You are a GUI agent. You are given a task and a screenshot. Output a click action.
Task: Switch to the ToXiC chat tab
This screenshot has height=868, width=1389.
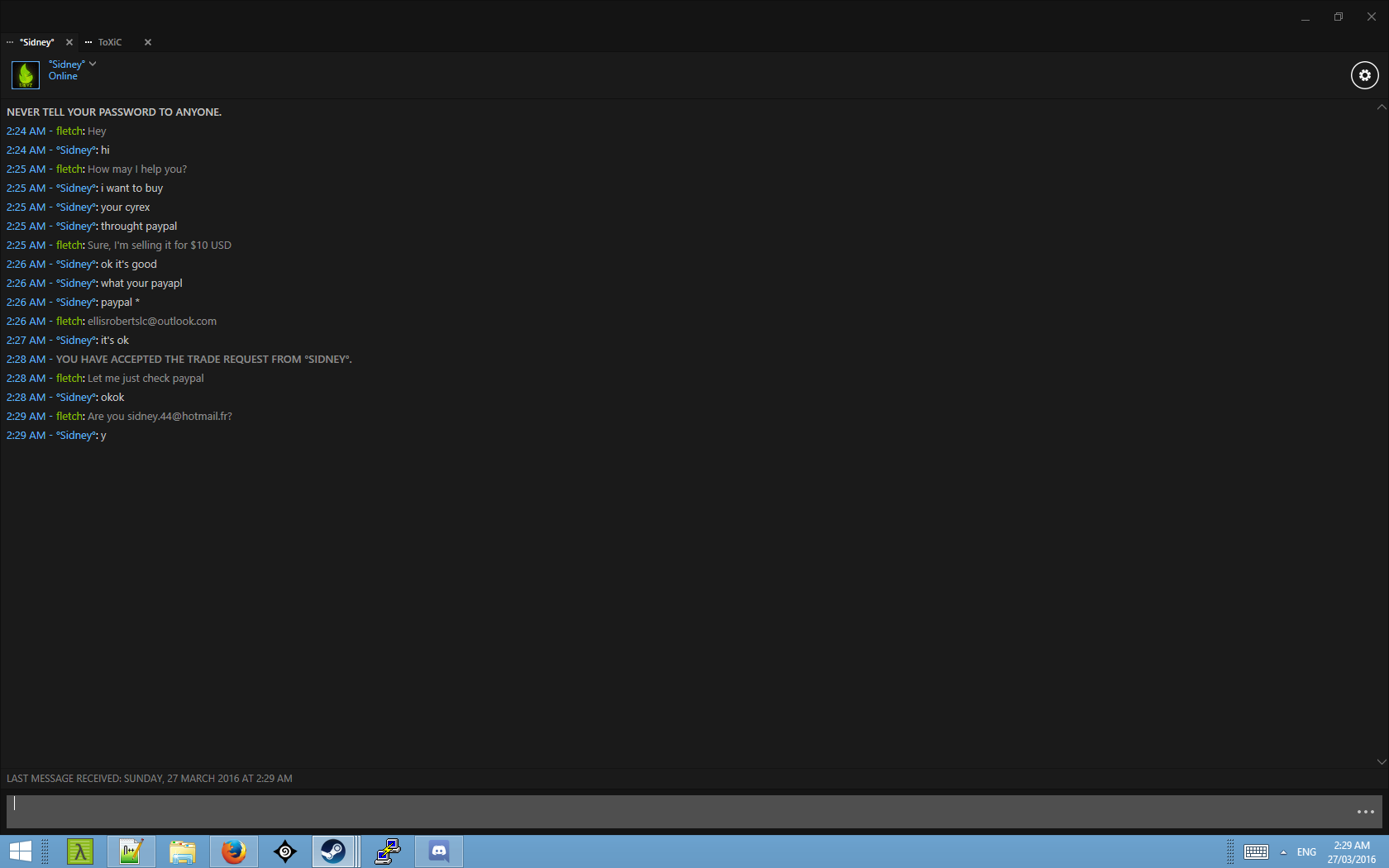pos(109,42)
